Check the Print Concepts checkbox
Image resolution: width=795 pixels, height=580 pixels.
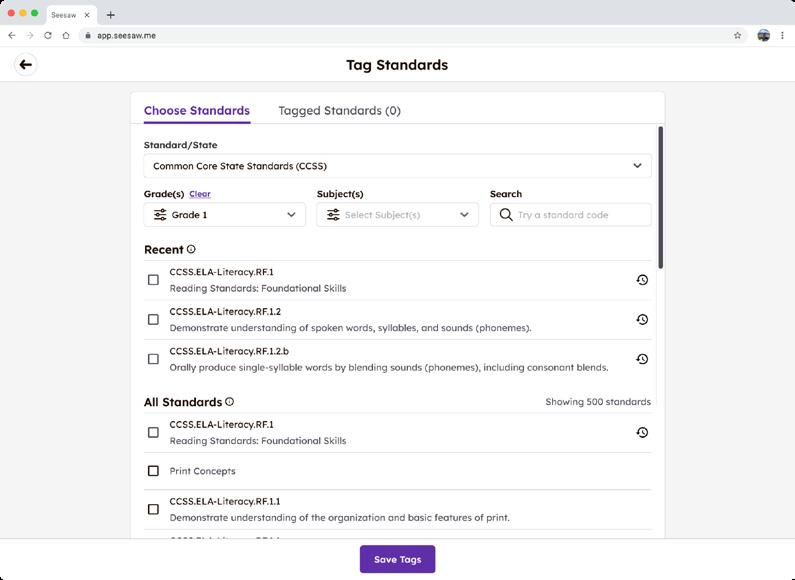click(153, 471)
